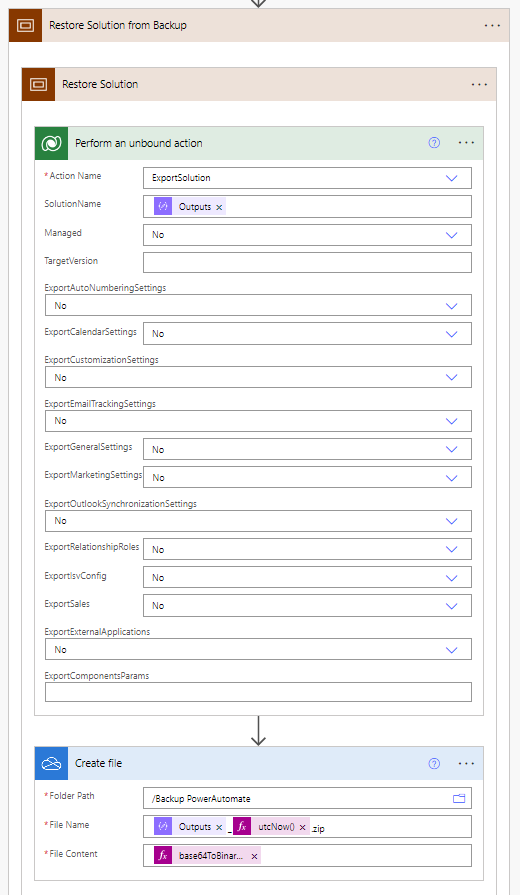Open help for the Create file action
The image size is (520, 895).
coord(434,763)
